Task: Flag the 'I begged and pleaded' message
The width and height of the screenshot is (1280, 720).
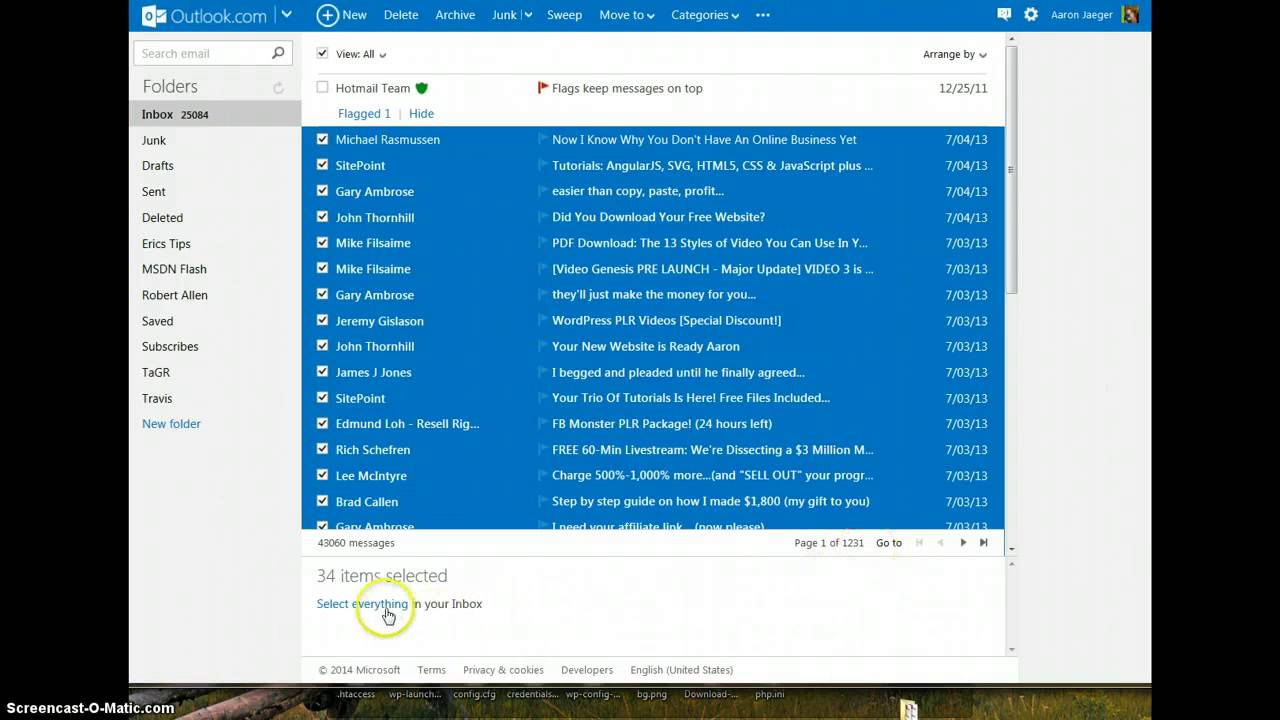Action: coord(543,372)
